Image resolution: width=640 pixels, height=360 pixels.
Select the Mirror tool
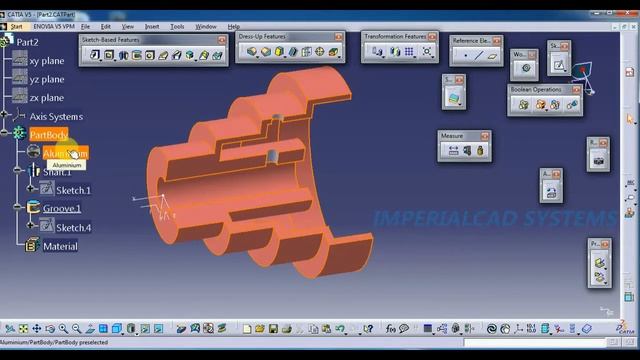tap(395, 52)
